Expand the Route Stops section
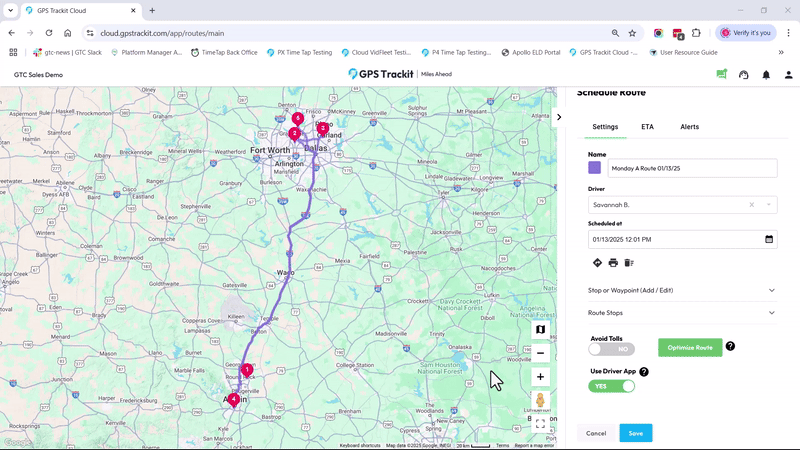This screenshot has height=450, width=800. coord(682,313)
